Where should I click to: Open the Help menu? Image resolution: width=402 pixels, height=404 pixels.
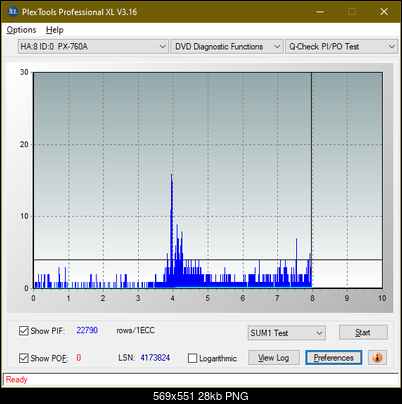coord(55,30)
